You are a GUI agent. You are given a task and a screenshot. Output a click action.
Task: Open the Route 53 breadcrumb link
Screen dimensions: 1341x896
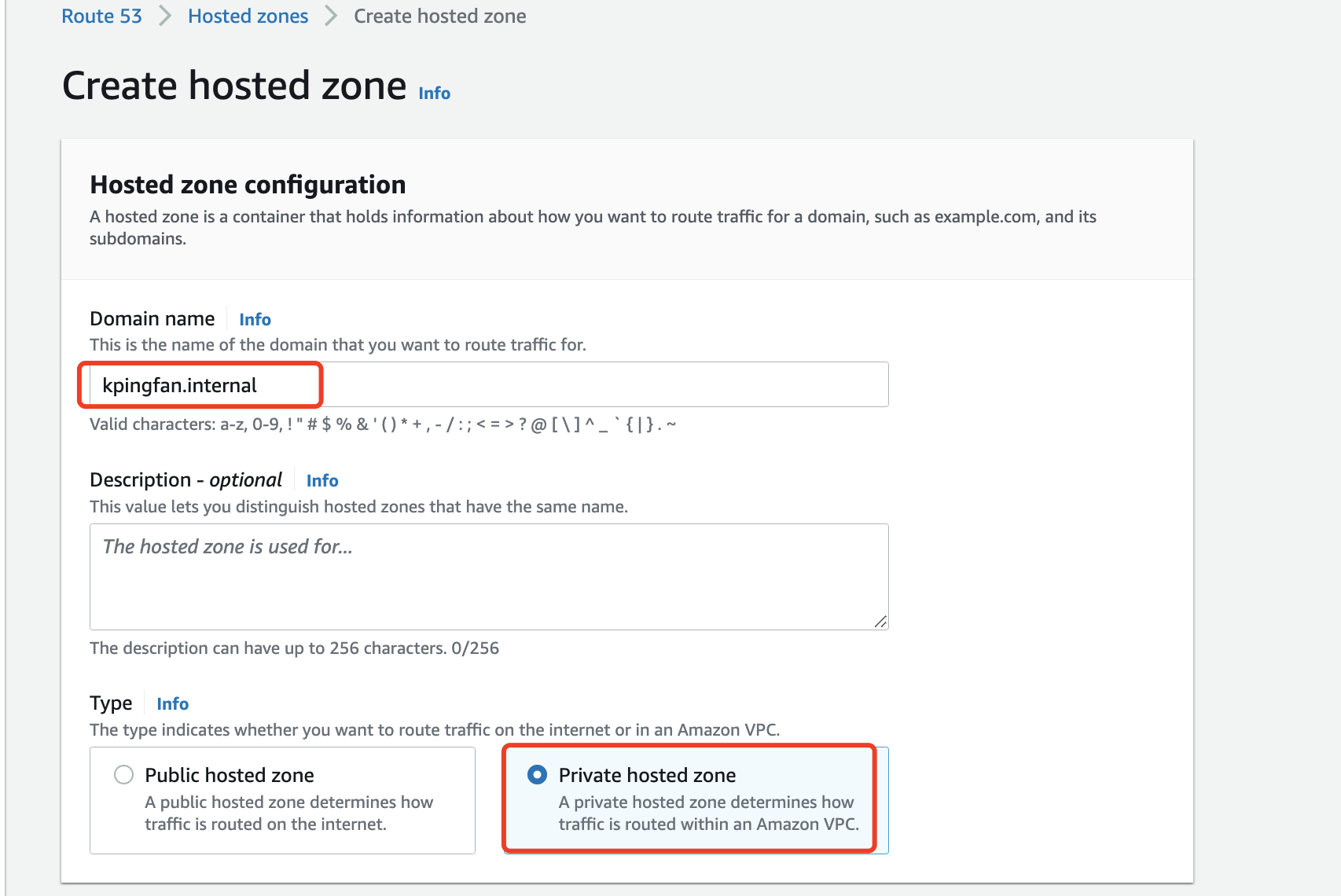coord(101,17)
